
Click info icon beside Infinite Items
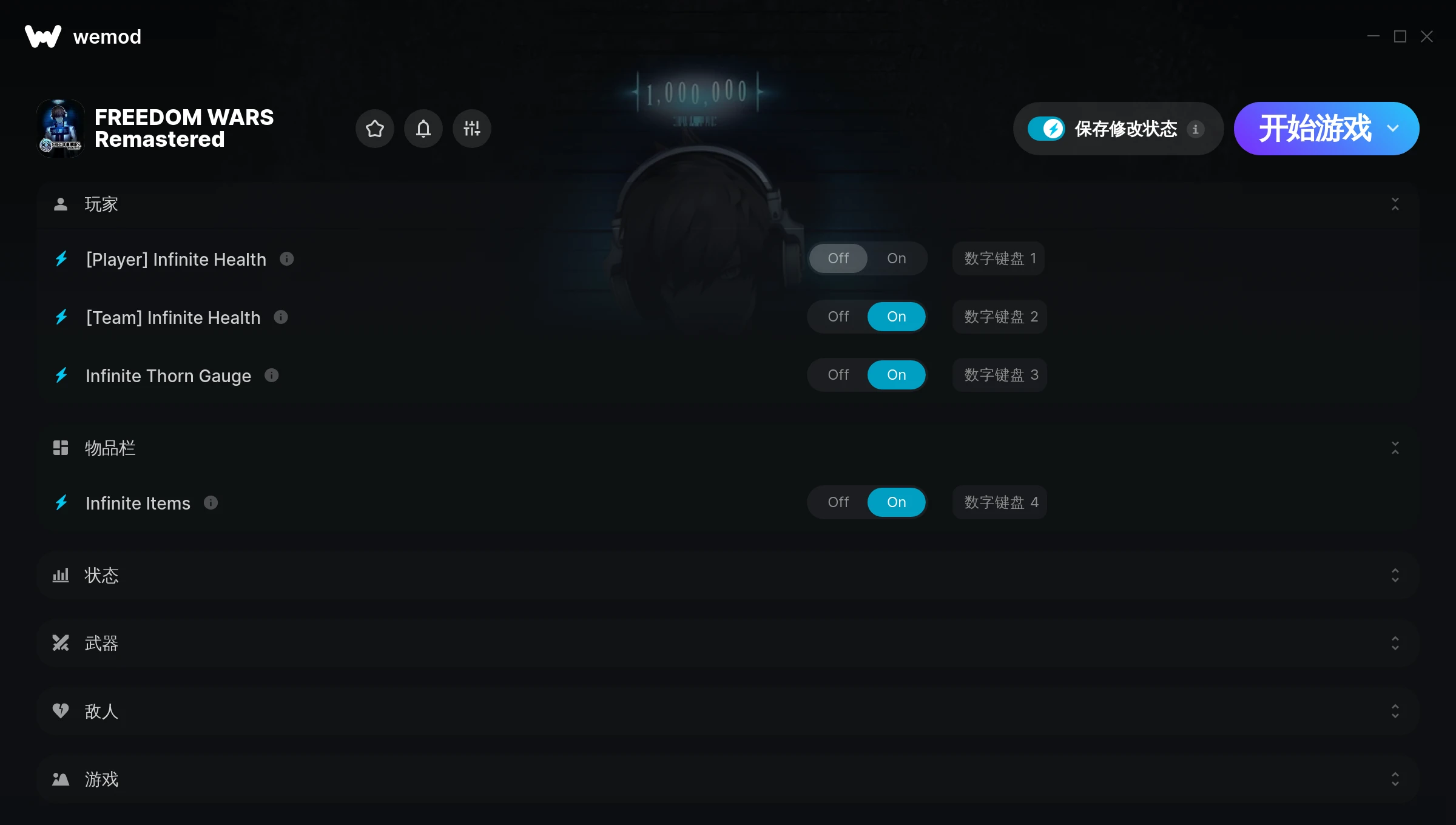(x=211, y=503)
